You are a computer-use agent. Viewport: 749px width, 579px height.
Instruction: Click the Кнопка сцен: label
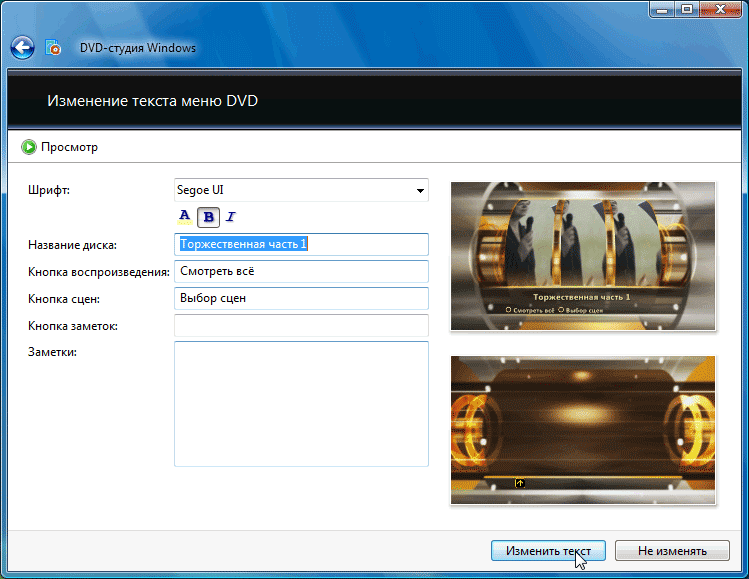click(64, 299)
